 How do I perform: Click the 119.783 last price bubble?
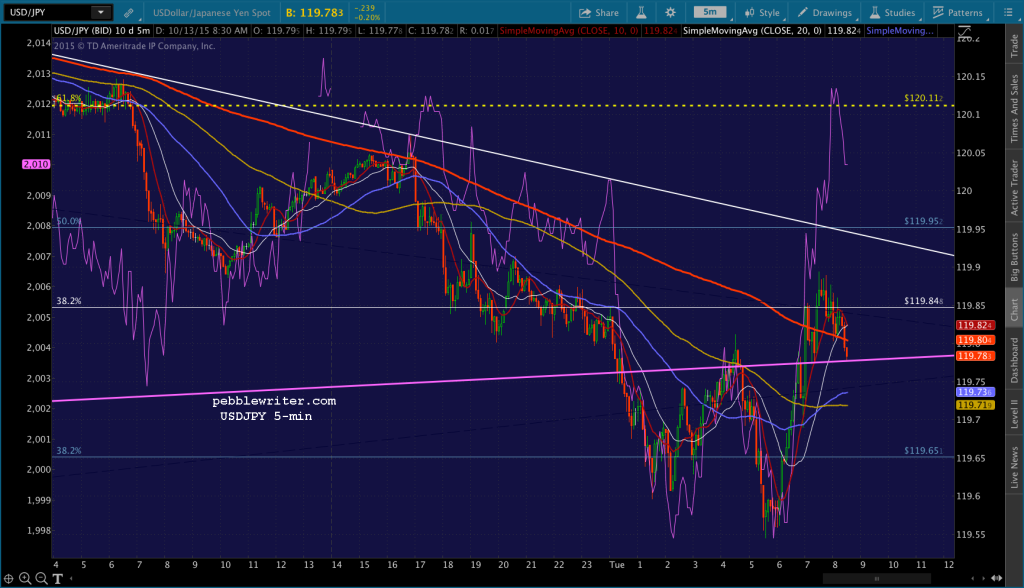[975, 356]
